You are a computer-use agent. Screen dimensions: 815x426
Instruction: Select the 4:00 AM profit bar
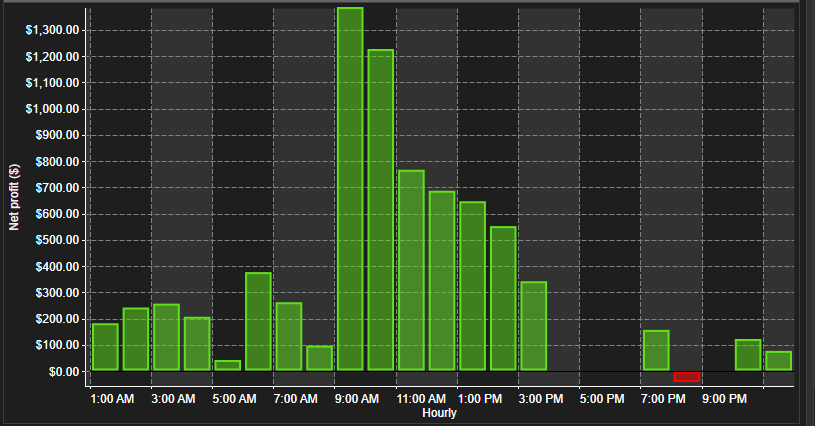pos(198,343)
